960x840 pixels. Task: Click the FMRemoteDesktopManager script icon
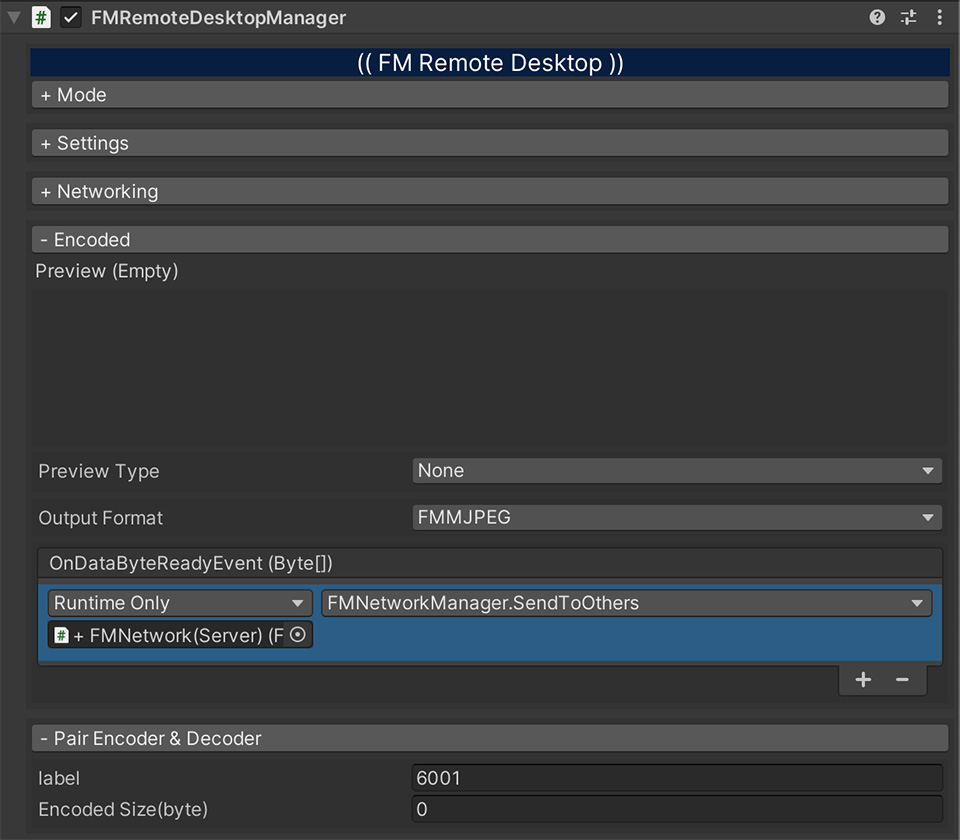tap(40, 17)
